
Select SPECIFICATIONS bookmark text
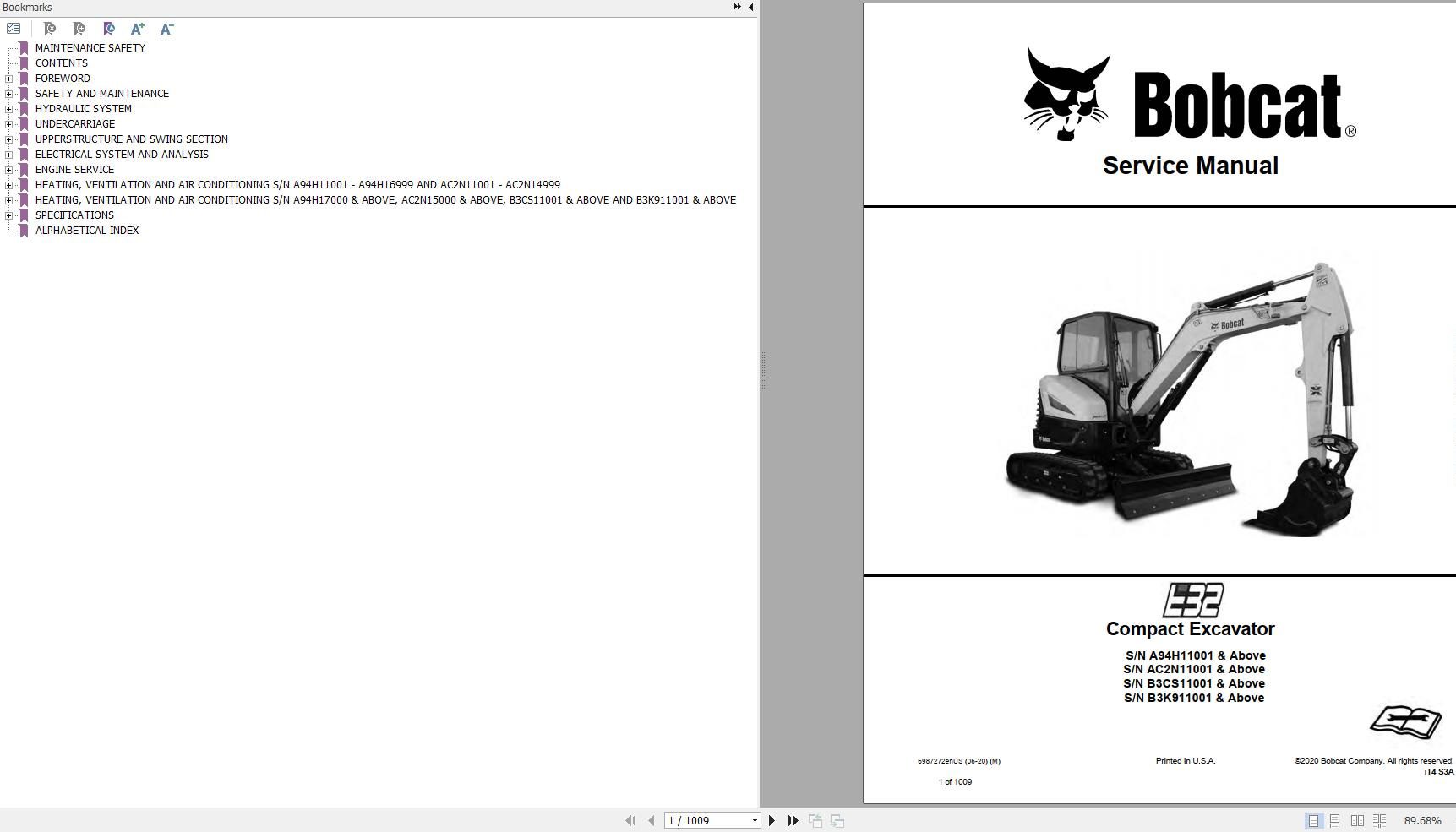tap(74, 215)
